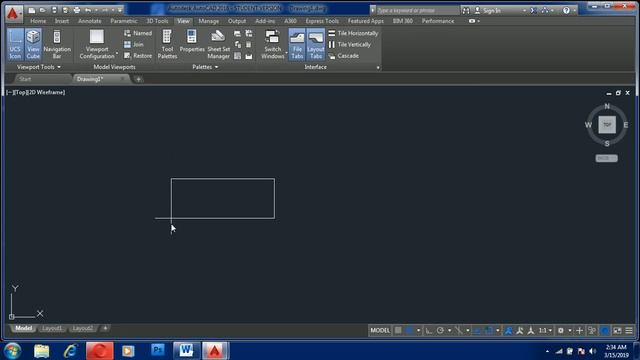Click the Windows Start button
This screenshot has width=640, height=360.
[x=13, y=351]
